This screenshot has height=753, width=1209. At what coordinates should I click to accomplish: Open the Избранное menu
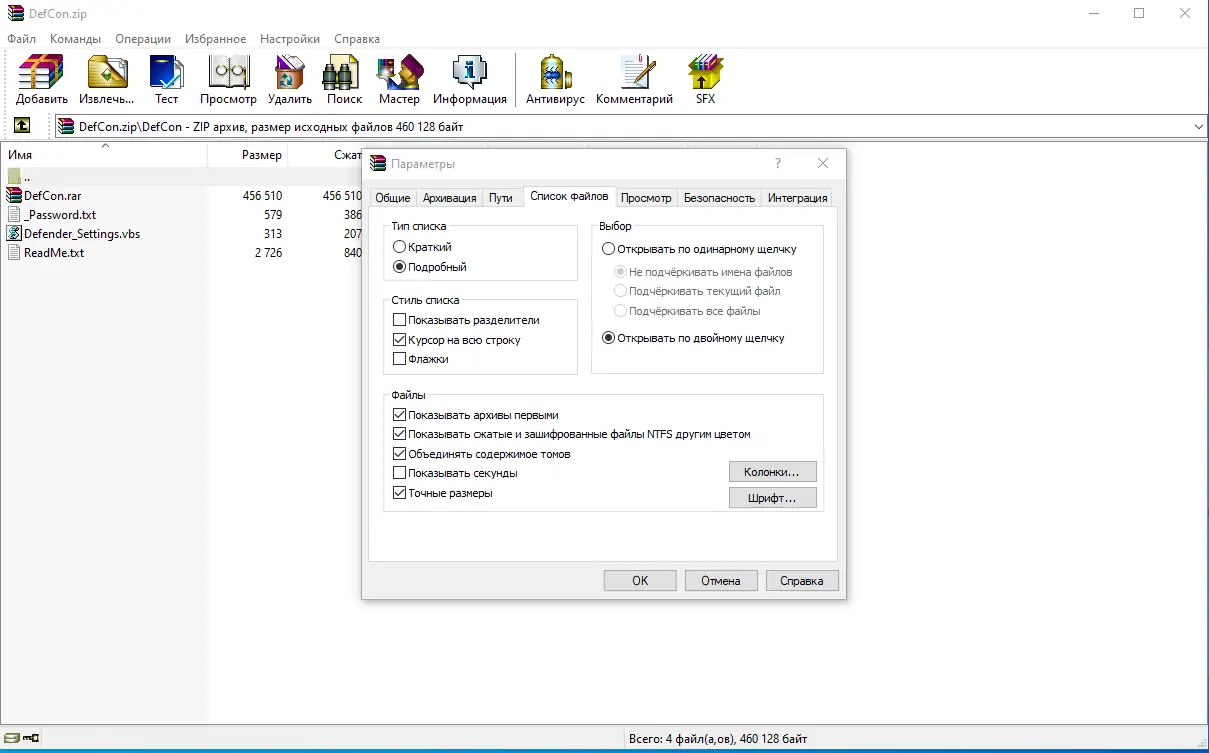click(215, 39)
